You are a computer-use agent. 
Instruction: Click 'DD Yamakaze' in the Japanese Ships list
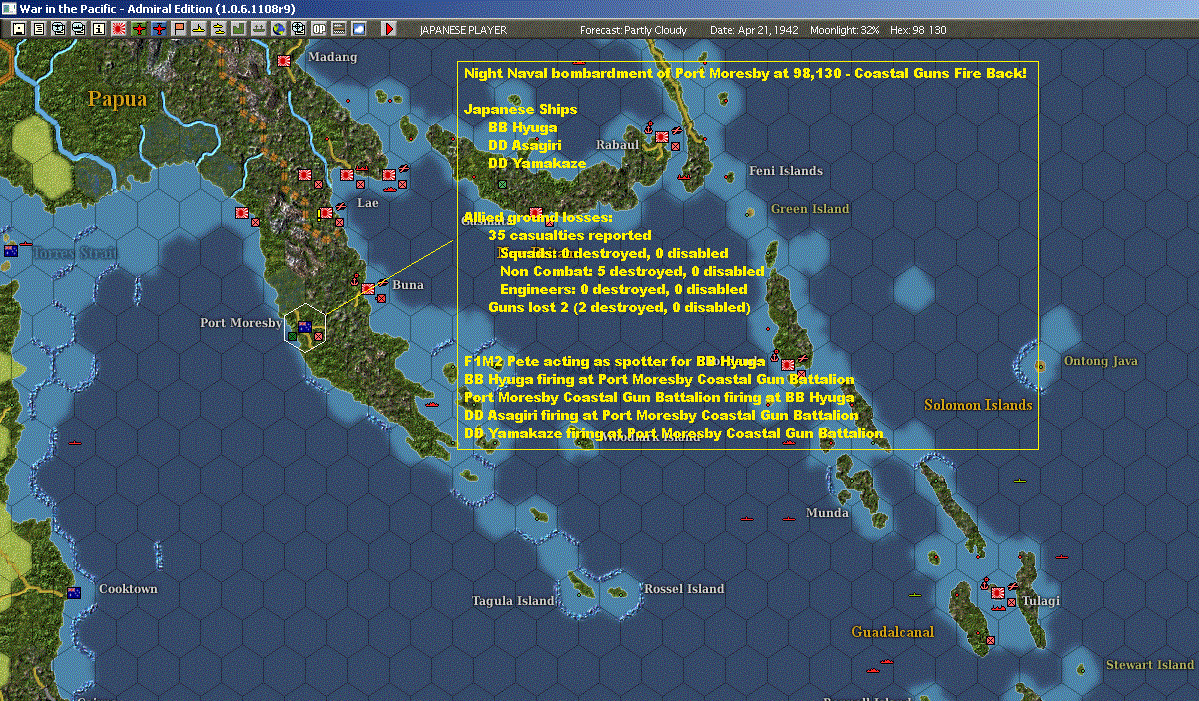[537, 163]
